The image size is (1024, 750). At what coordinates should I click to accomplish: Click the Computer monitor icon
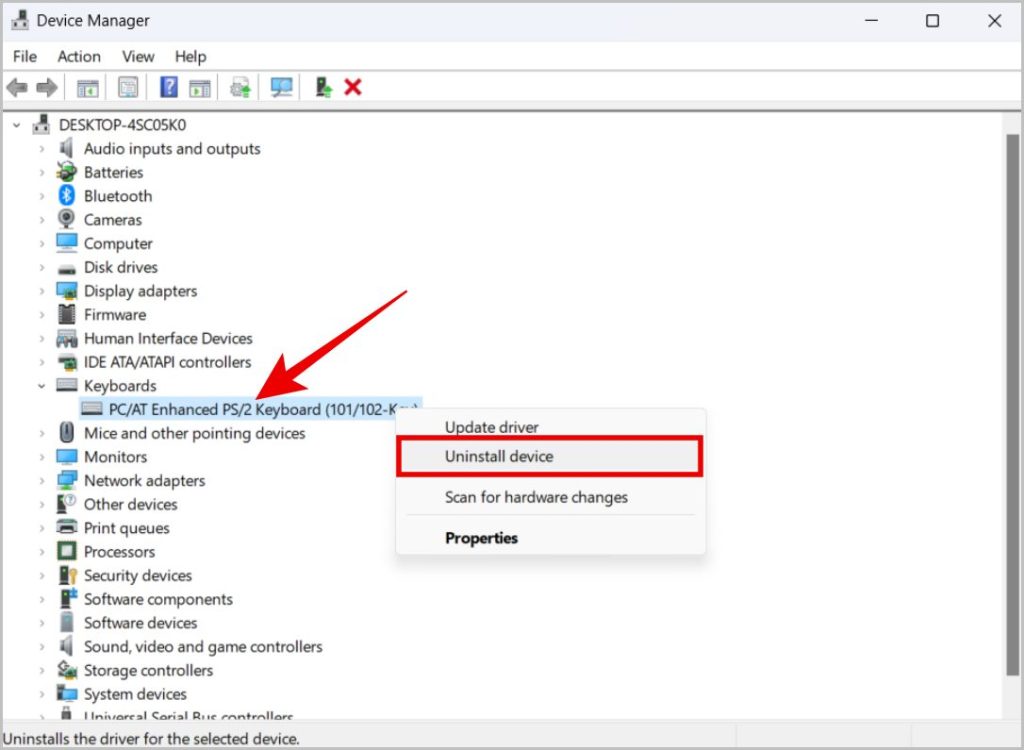(x=67, y=243)
